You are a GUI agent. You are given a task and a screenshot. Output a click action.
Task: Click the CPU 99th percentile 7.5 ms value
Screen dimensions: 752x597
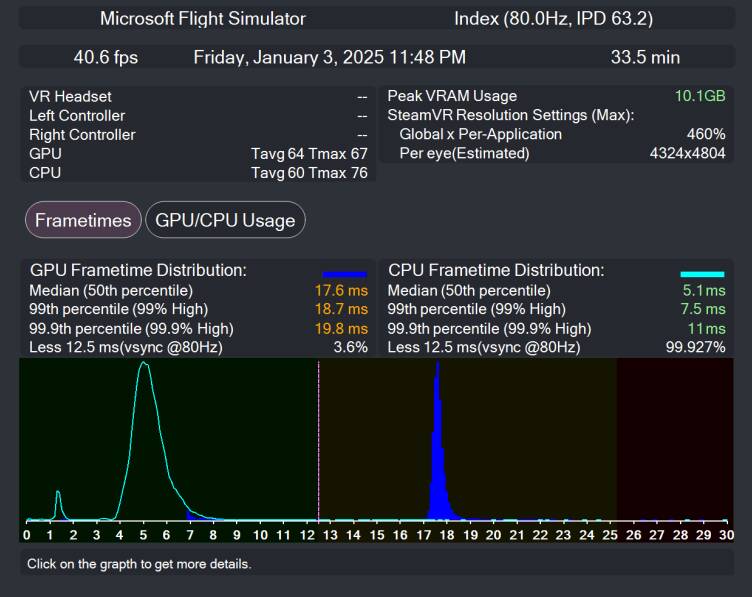coord(703,309)
